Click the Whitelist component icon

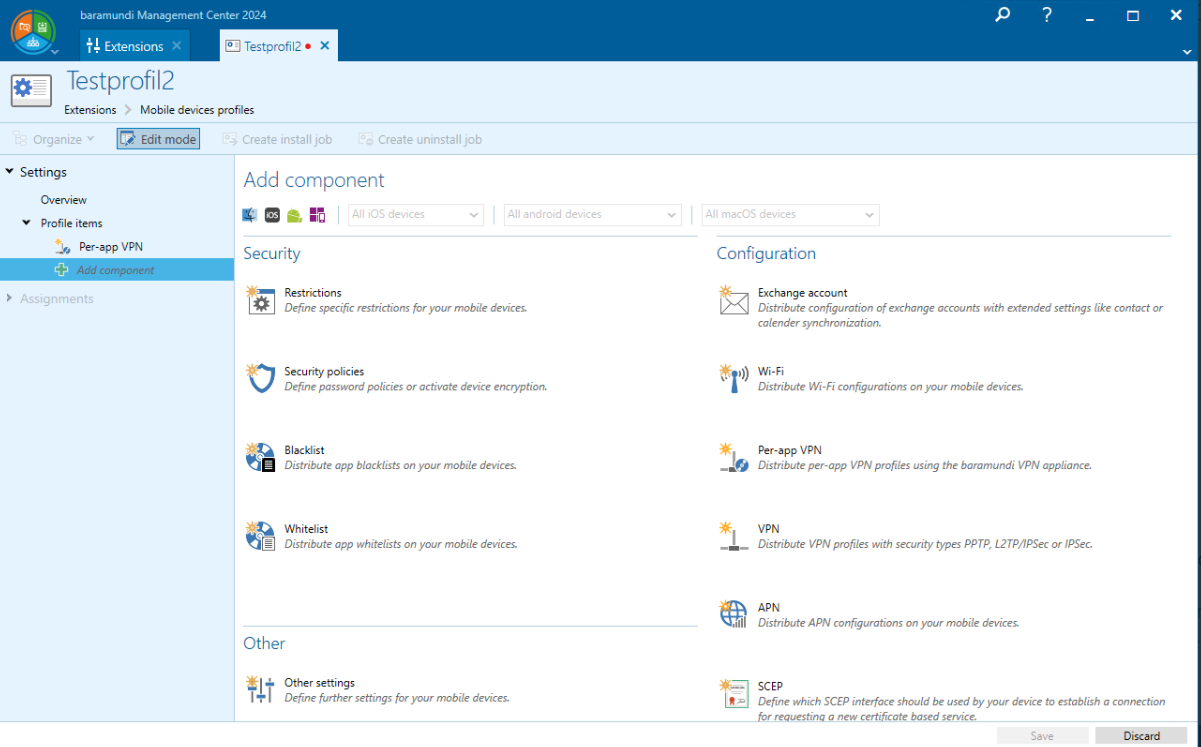(x=260, y=536)
